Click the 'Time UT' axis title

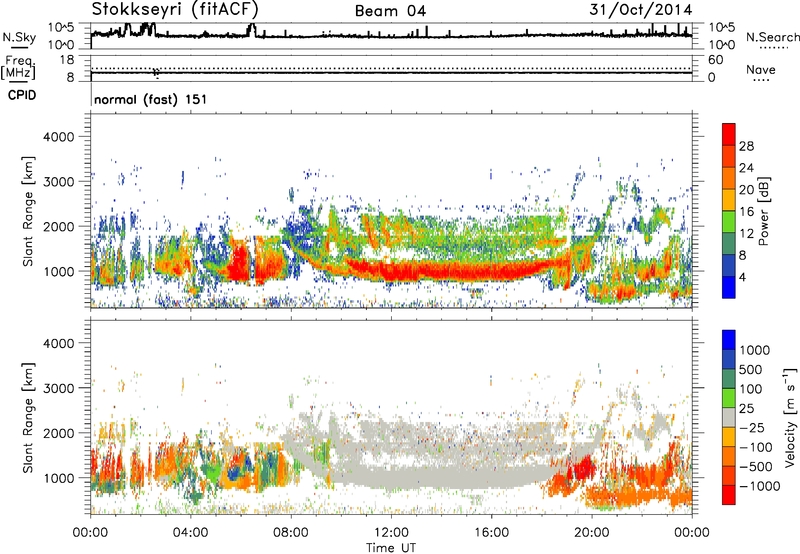391,548
